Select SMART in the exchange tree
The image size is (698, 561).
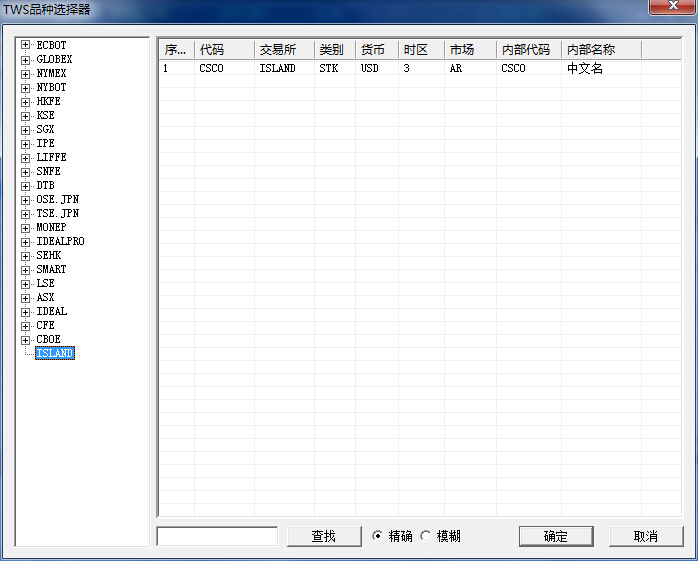(51, 269)
